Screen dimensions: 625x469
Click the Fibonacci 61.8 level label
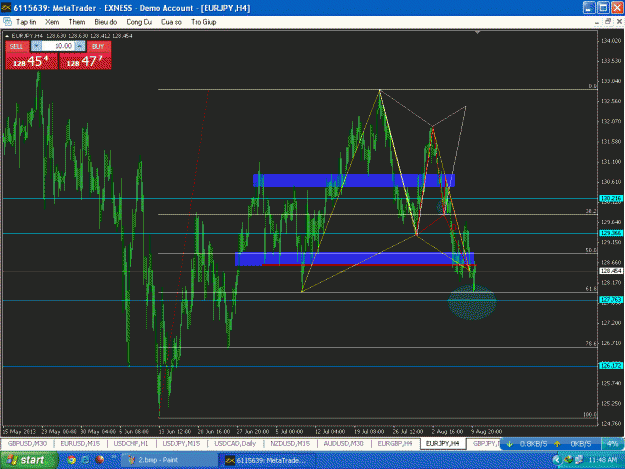[x=591, y=289]
